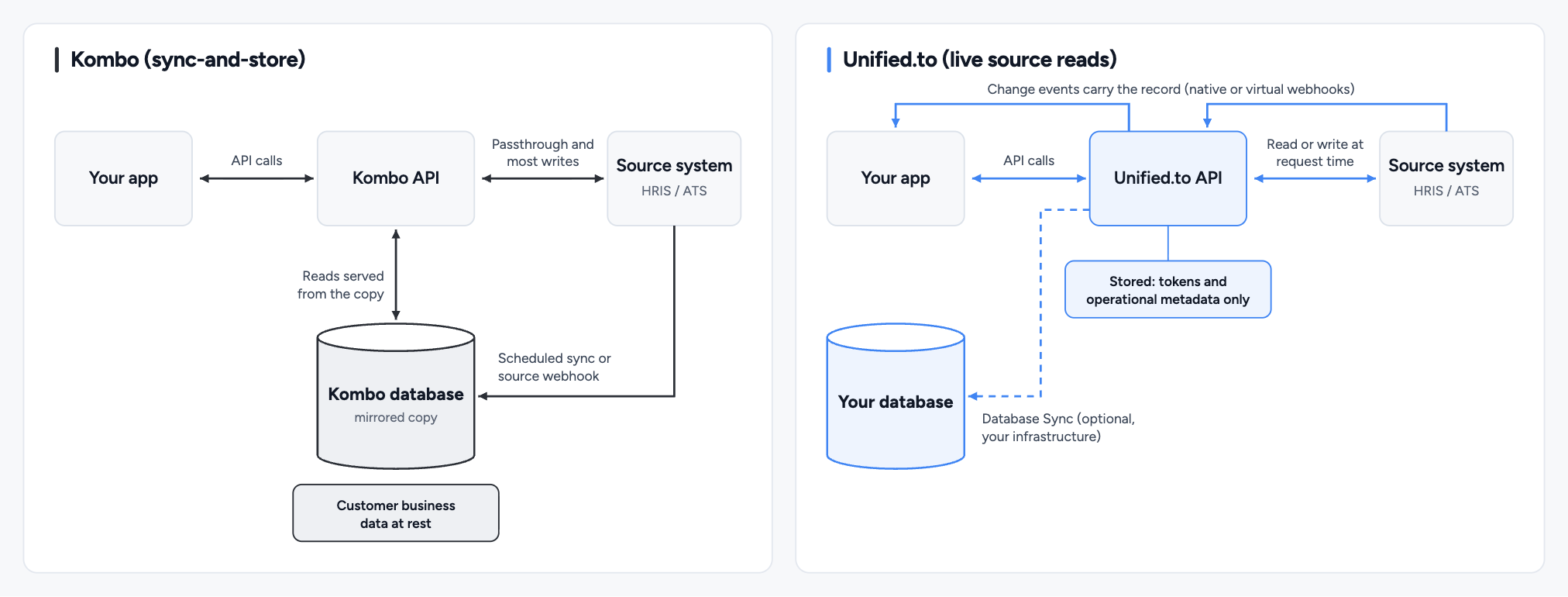Select the "Your app" box in the Unified.to diagram

(896, 178)
